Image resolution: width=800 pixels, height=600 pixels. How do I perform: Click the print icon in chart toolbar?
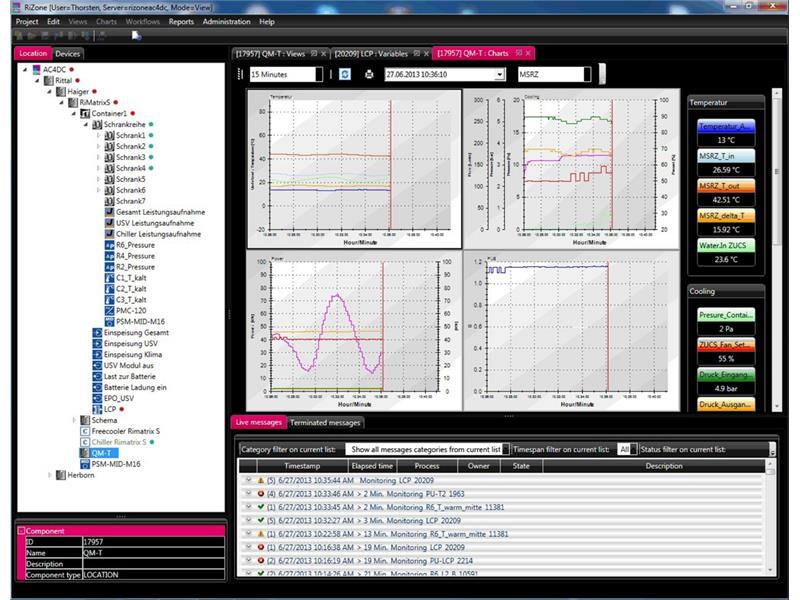[x=369, y=74]
